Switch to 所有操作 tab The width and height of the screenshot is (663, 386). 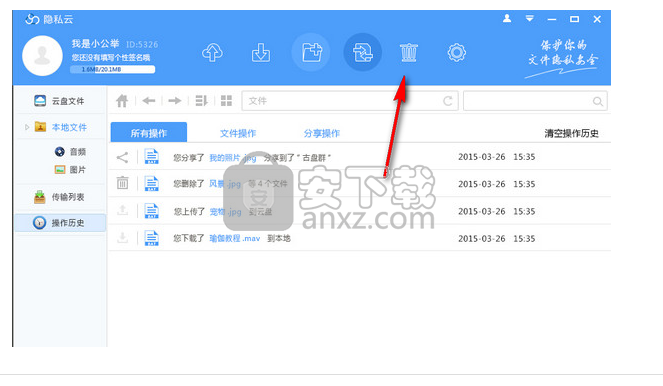(149, 133)
